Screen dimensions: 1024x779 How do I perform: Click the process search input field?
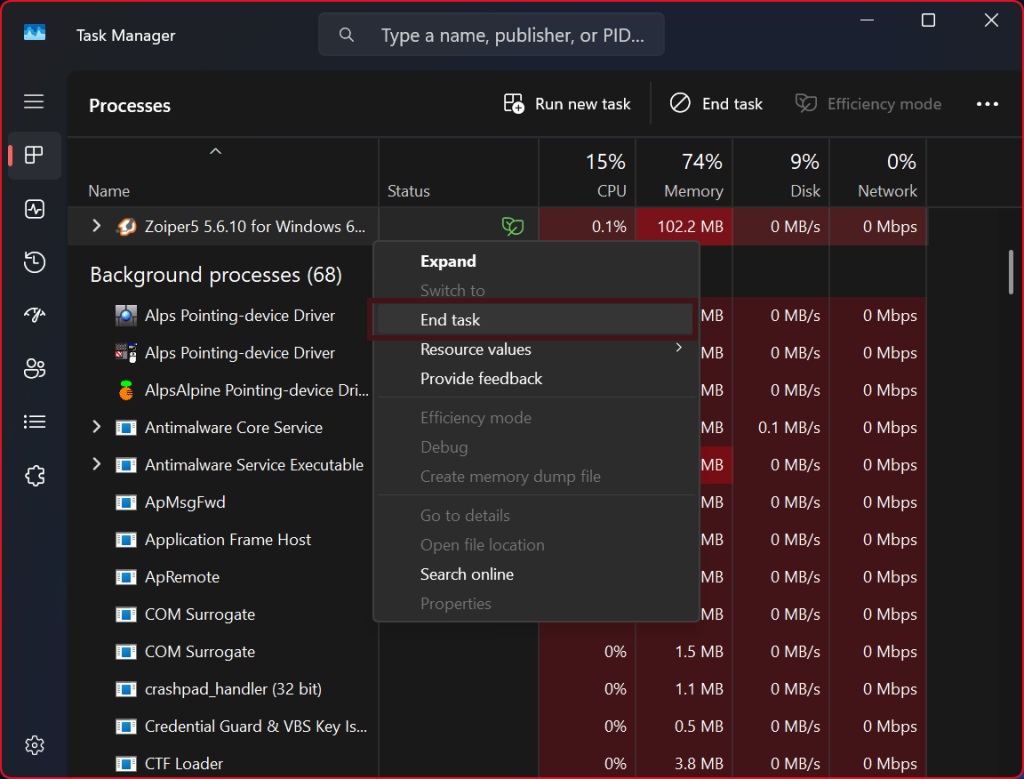point(510,35)
